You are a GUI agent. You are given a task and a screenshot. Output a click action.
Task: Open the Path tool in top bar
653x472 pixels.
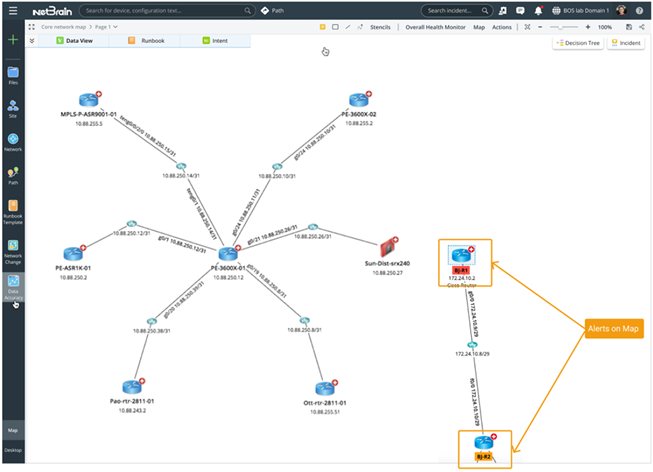pyautogui.click(x=272, y=11)
